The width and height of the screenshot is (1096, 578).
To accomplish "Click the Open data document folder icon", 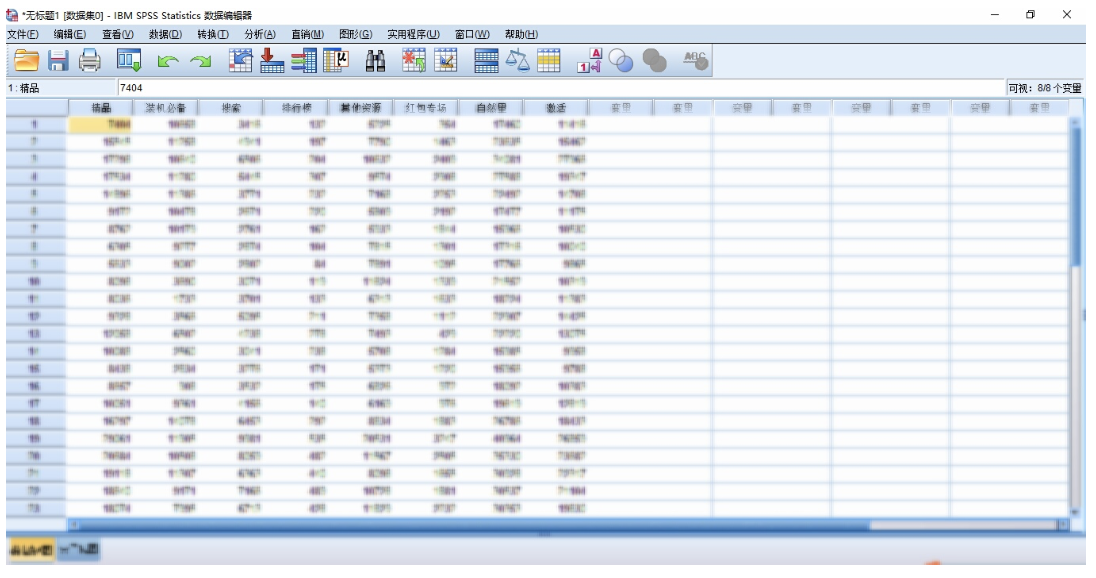I will [x=26, y=61].
